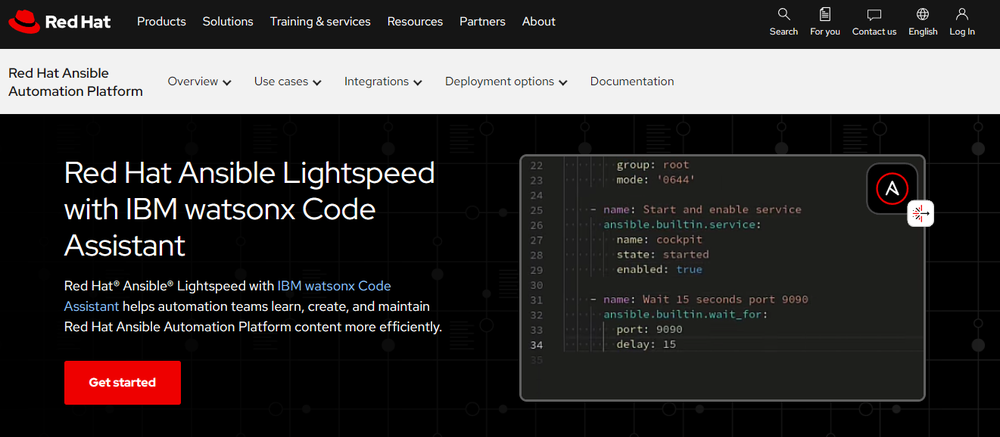Open the Products menu

(161, 22)
